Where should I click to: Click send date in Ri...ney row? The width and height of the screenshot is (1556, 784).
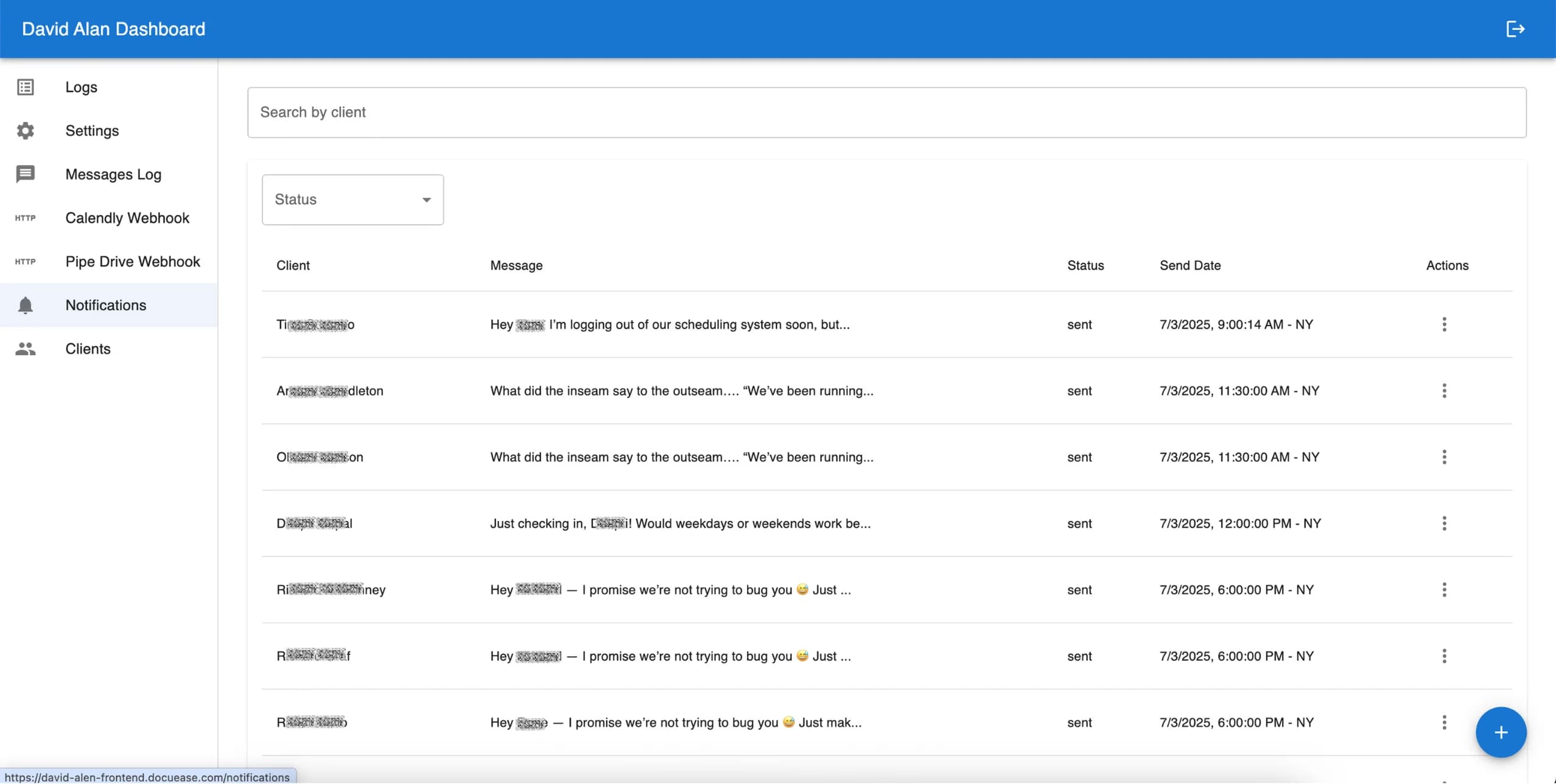(1236, 590)
